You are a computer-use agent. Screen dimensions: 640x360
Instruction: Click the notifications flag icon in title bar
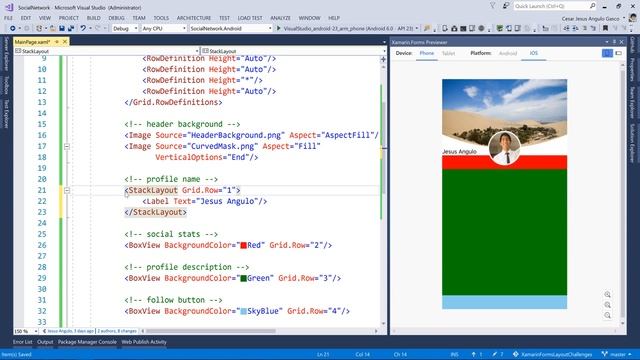[493, 6]
